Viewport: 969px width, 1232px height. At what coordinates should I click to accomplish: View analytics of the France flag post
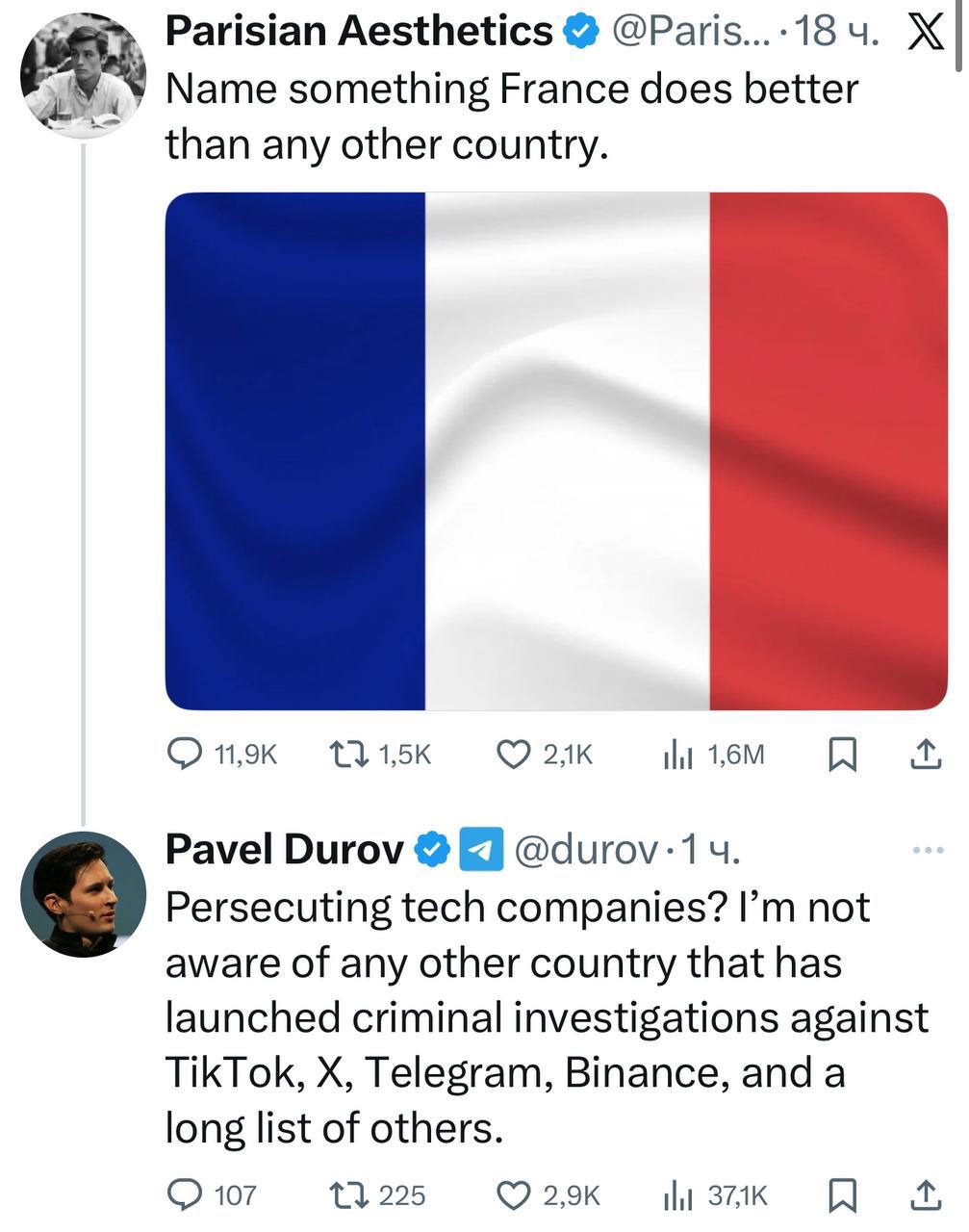678,755
